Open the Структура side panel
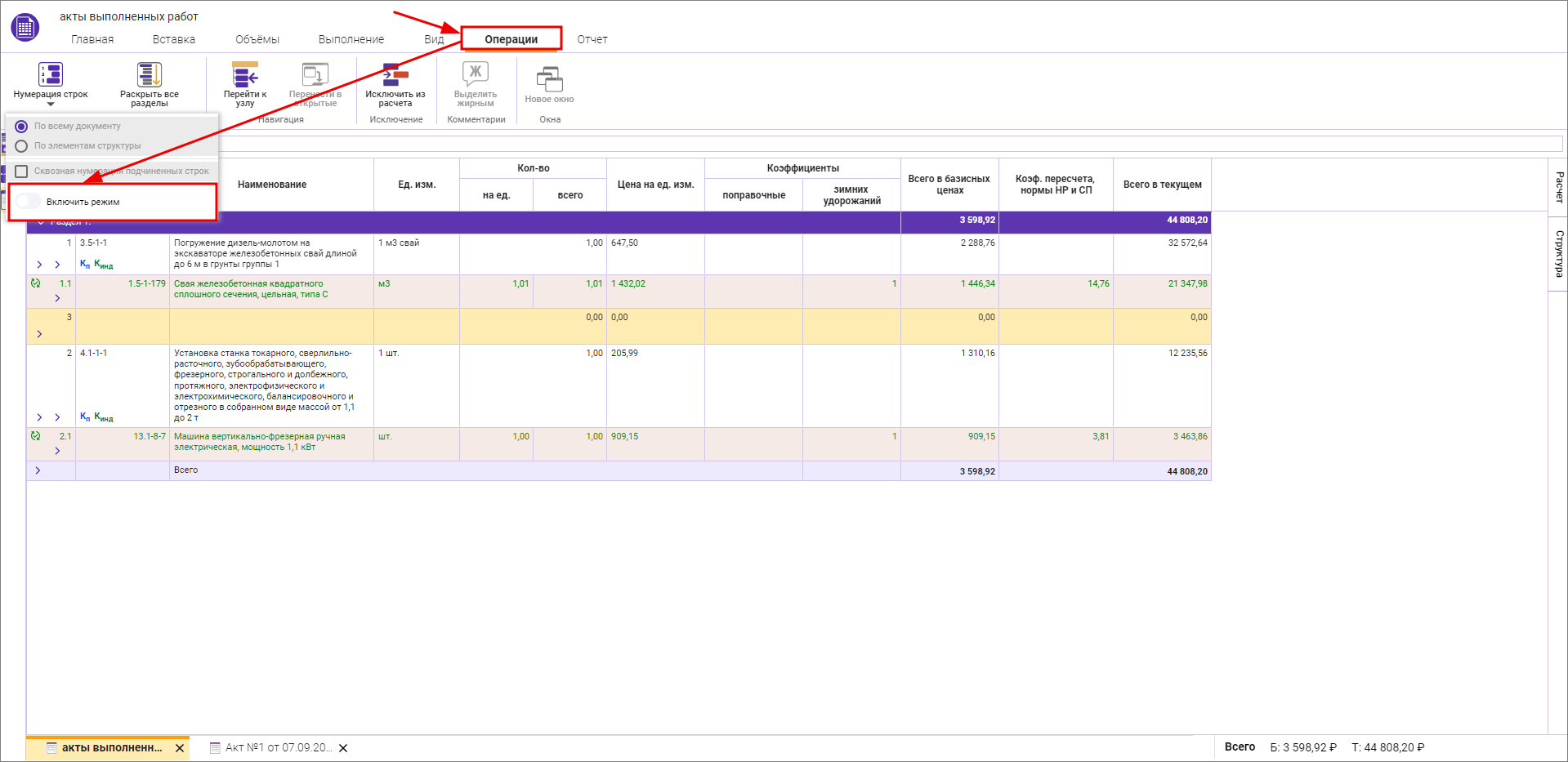 (1558, 254)
